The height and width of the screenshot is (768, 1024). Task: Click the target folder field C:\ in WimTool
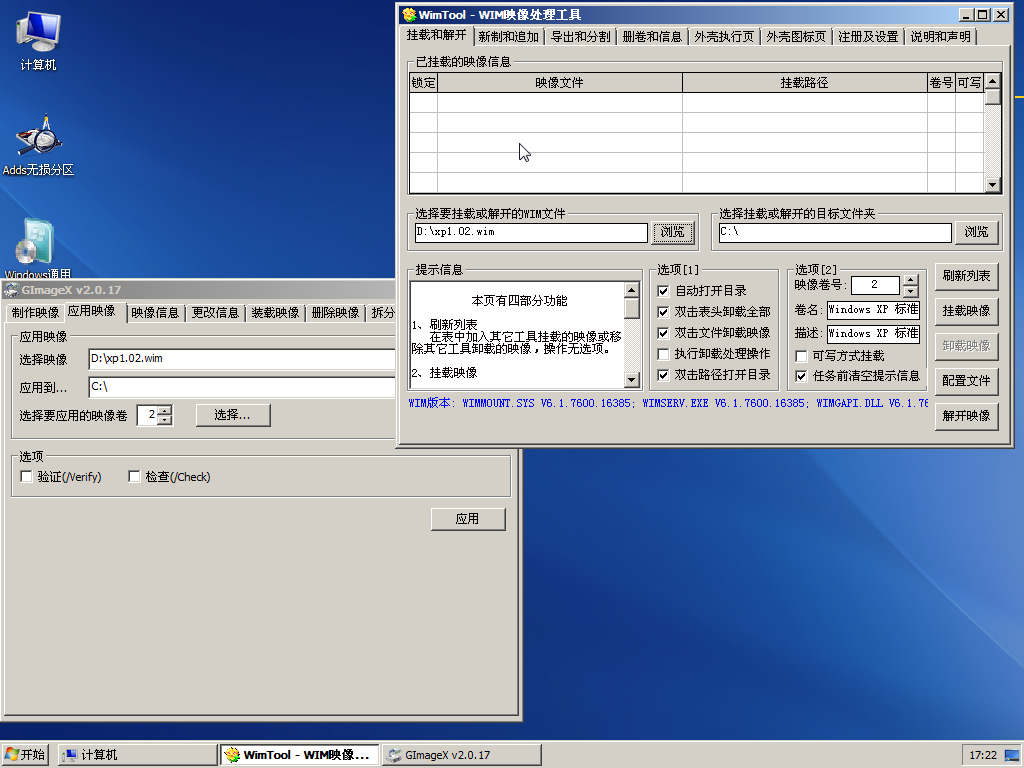(x=835, y=232)
